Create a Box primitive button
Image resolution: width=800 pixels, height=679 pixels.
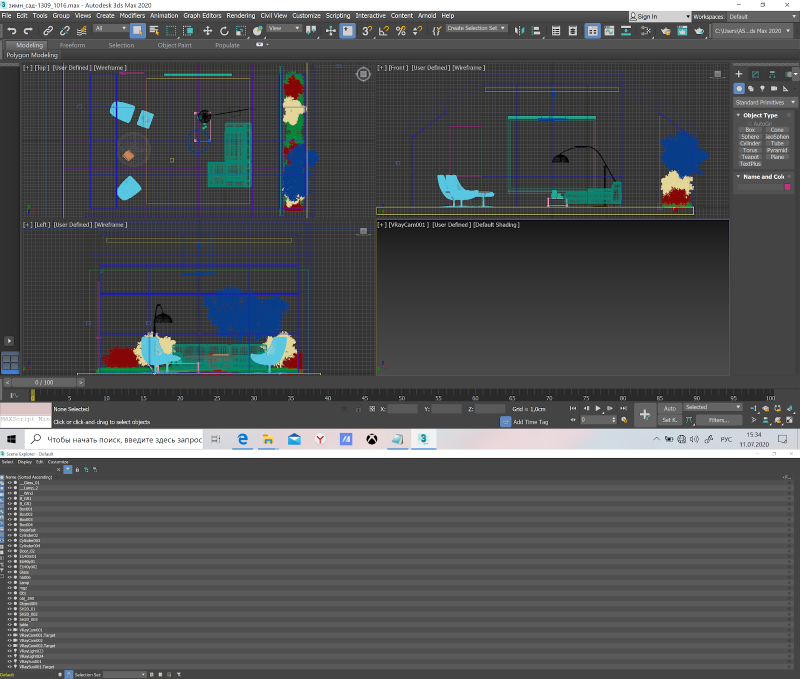pos(750,130)
